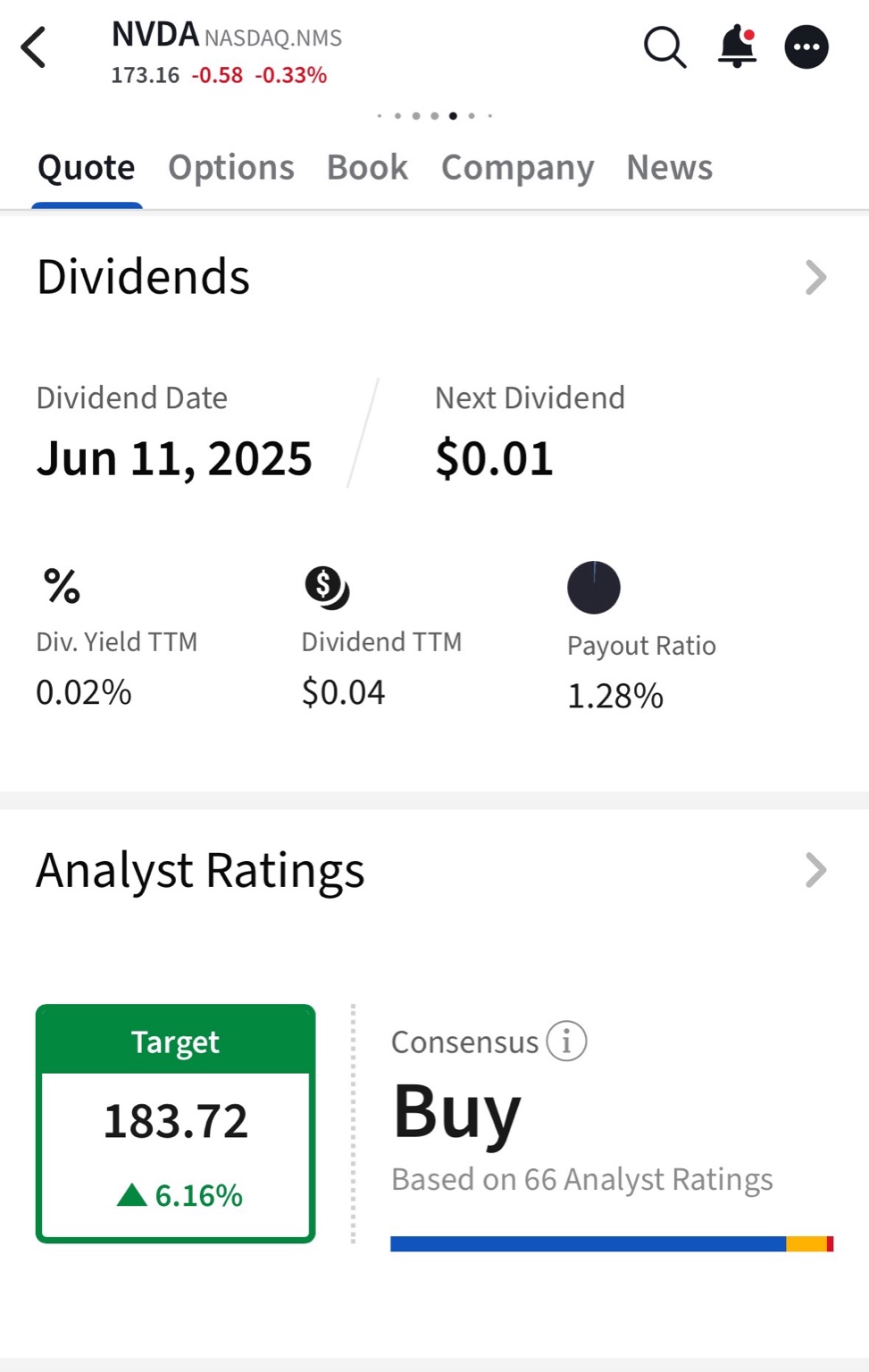The image size is (869, 1372).
Task: Expand the Analyst Ratings section chevron
Action: click(815, 870)
